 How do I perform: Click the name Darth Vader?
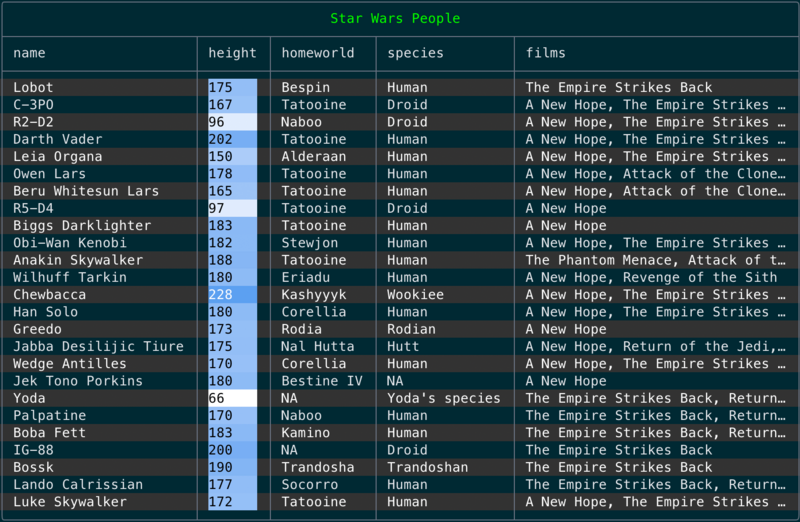click(58, 139)
